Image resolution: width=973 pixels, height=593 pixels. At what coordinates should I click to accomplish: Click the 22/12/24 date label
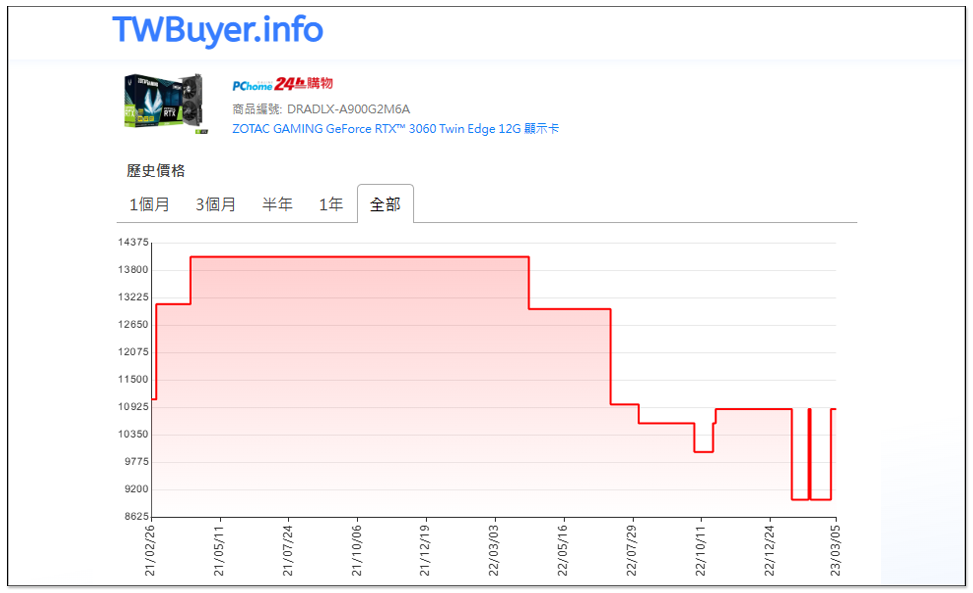click(769, 551)
